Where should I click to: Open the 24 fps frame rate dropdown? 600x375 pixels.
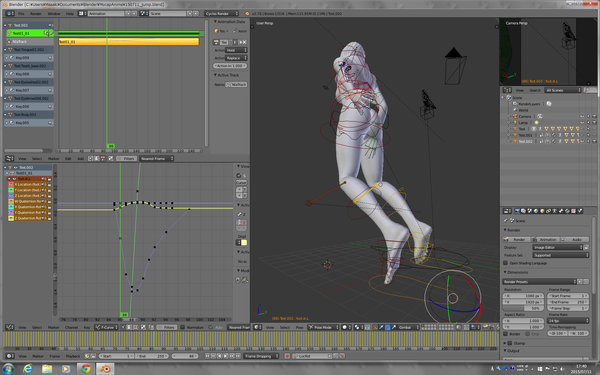pyautogui.click(x=568, y=321)
